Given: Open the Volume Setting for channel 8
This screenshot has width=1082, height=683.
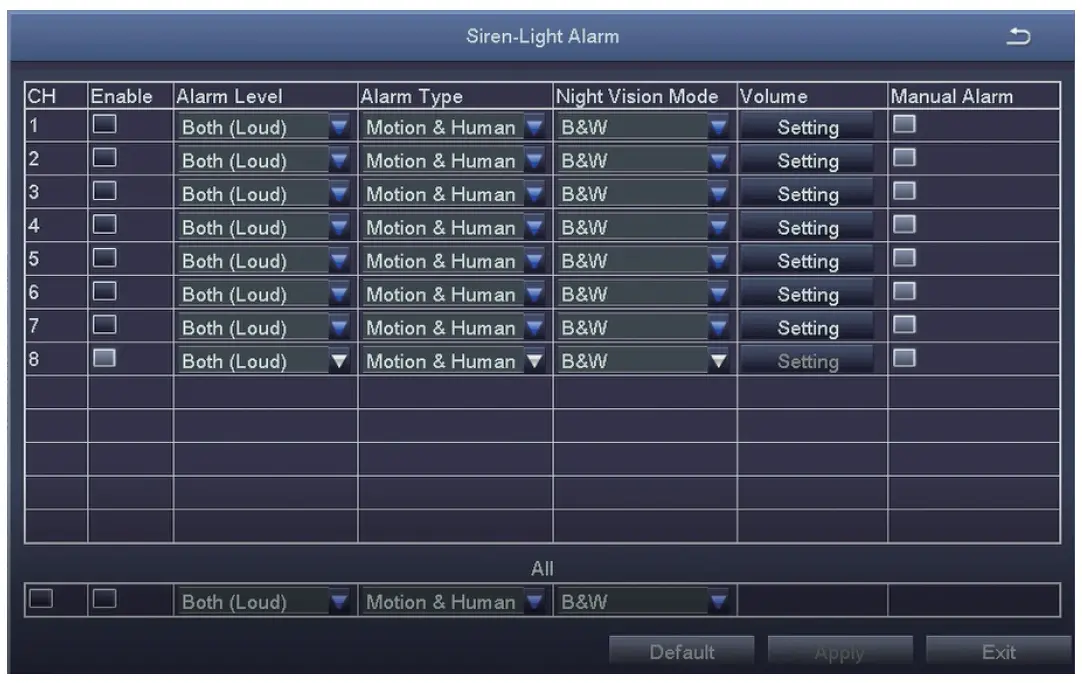Looking at the screenshot, I should point(808,361).
